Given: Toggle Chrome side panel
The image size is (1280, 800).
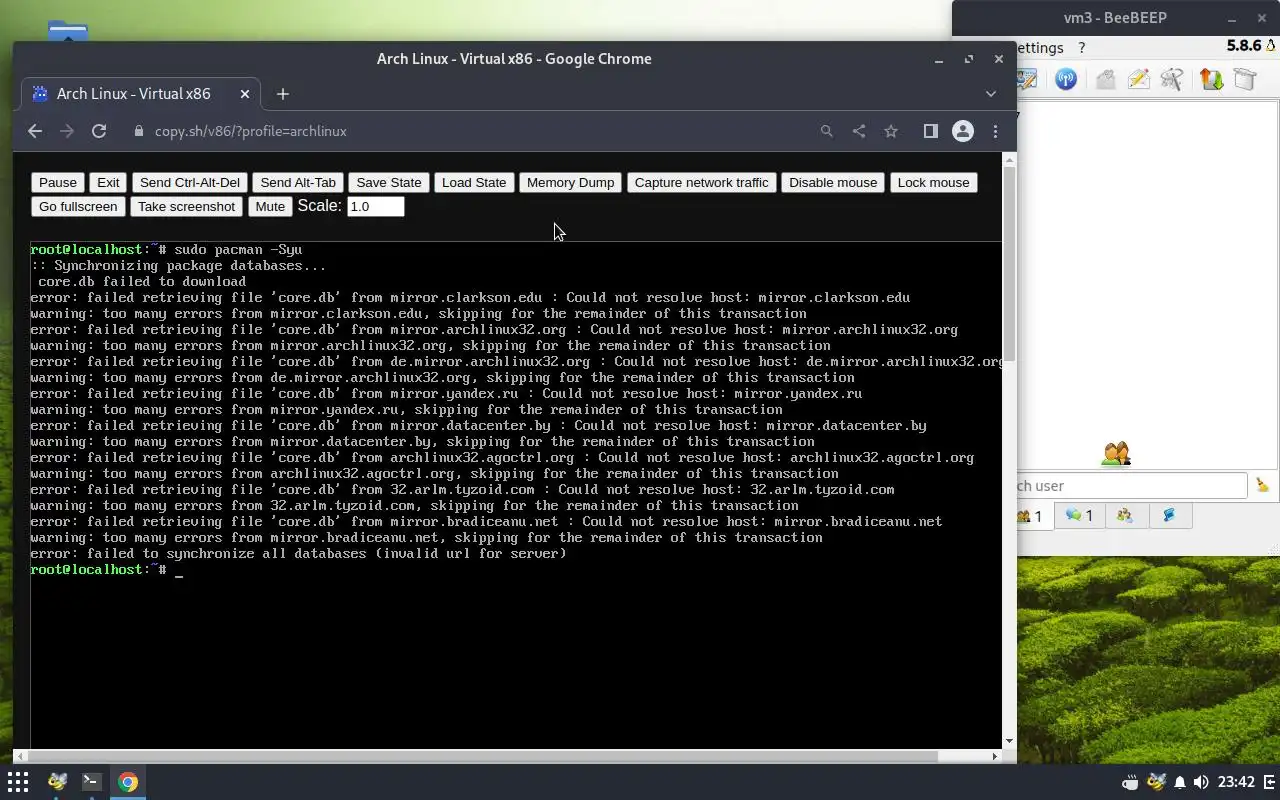Looking at the screenshot, I should [930, 131].
